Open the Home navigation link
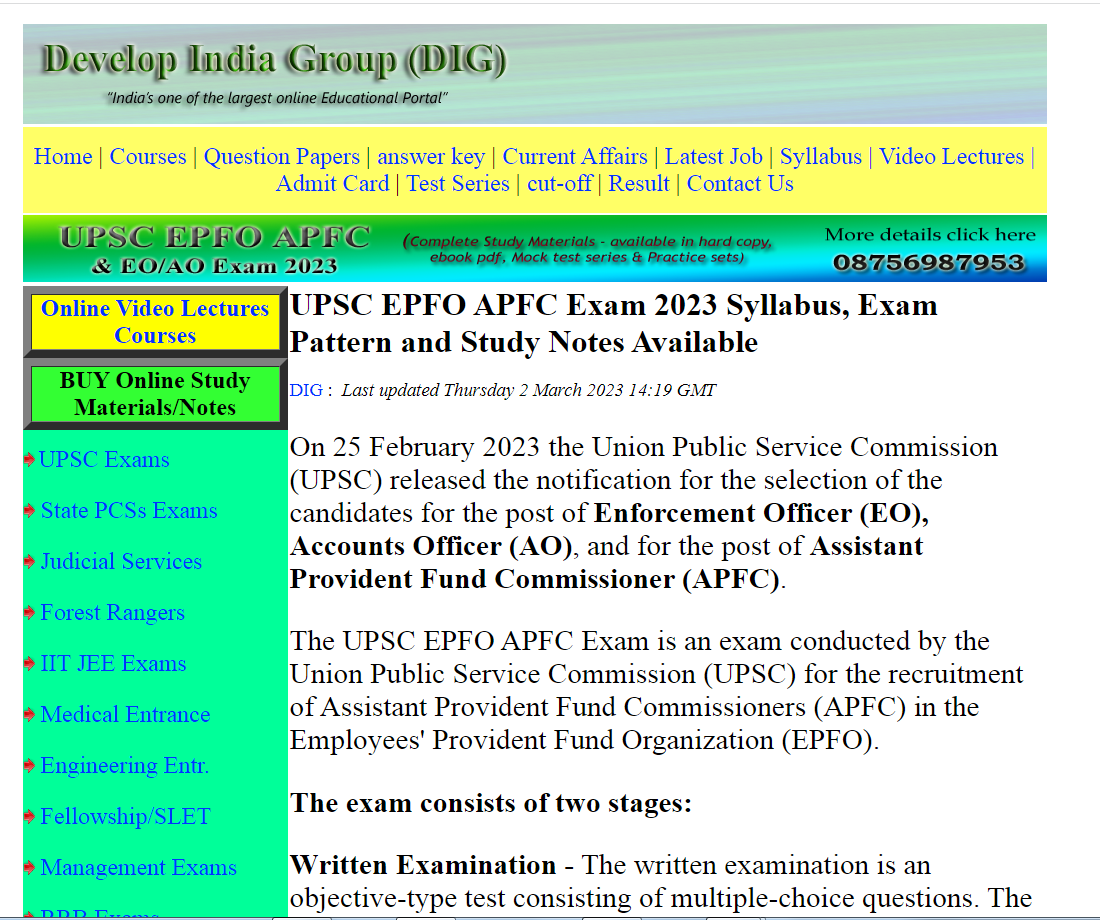Screen dimensions: 1100x920 63,156
